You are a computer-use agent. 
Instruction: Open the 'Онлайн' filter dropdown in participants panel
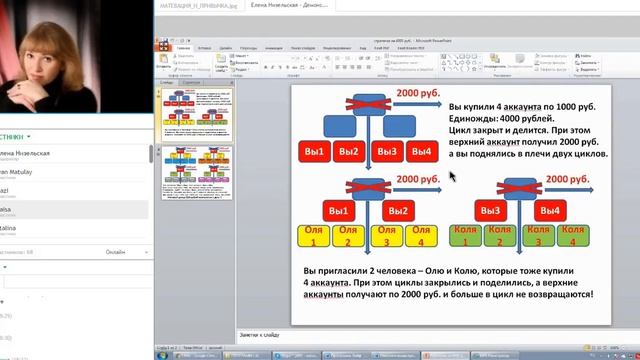126,252
